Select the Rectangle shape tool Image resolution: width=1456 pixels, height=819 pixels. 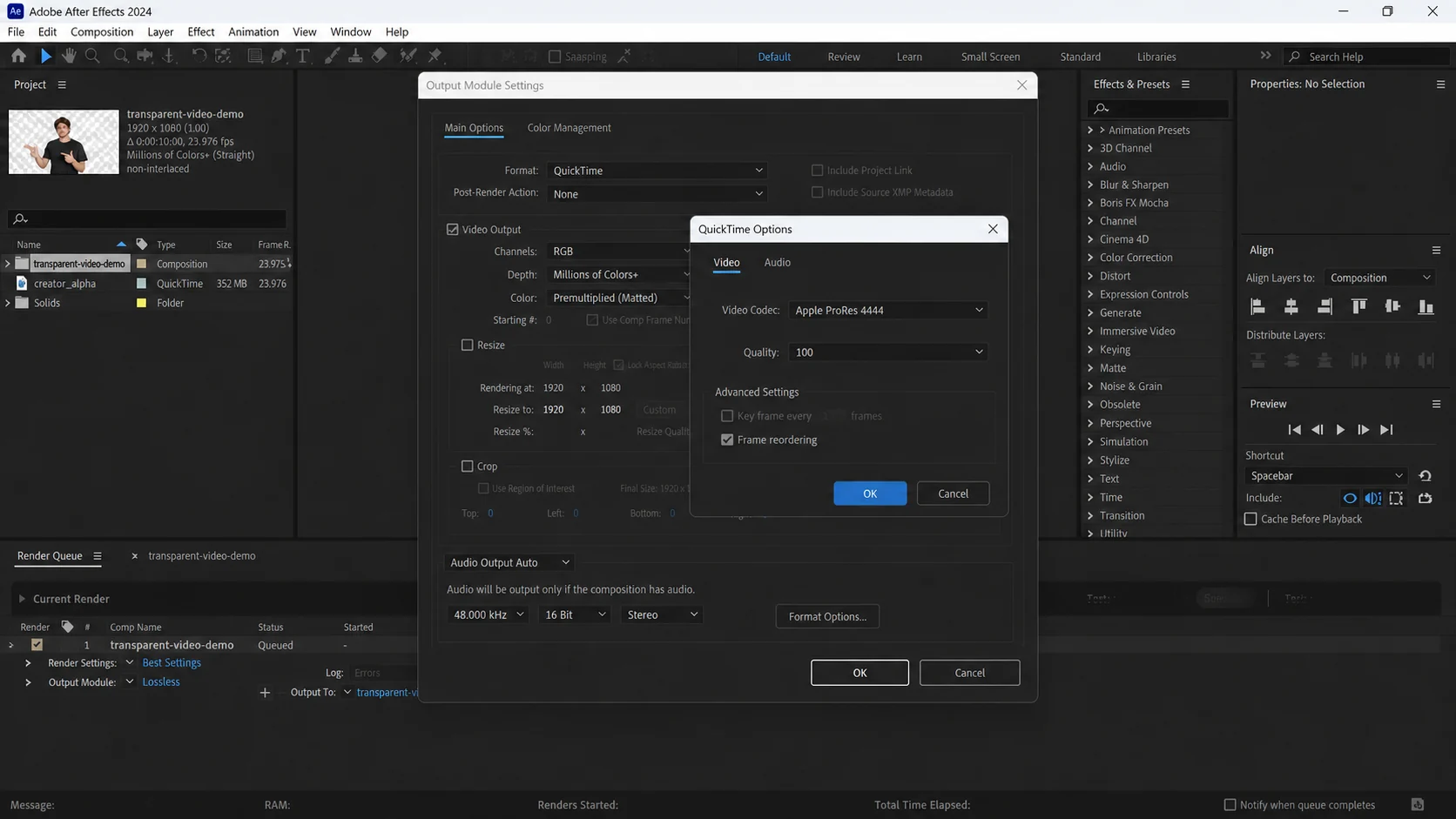[x=255, y=56]
